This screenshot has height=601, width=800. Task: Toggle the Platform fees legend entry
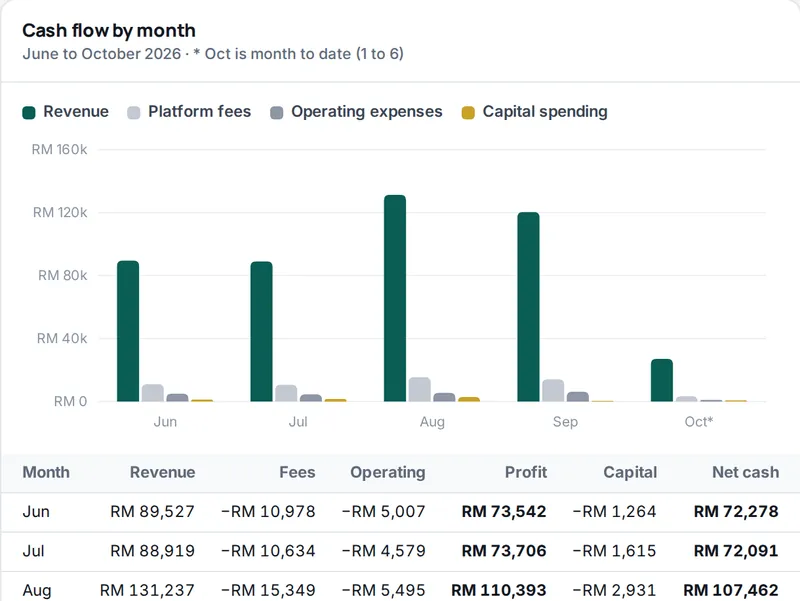[x=189, y=112]
